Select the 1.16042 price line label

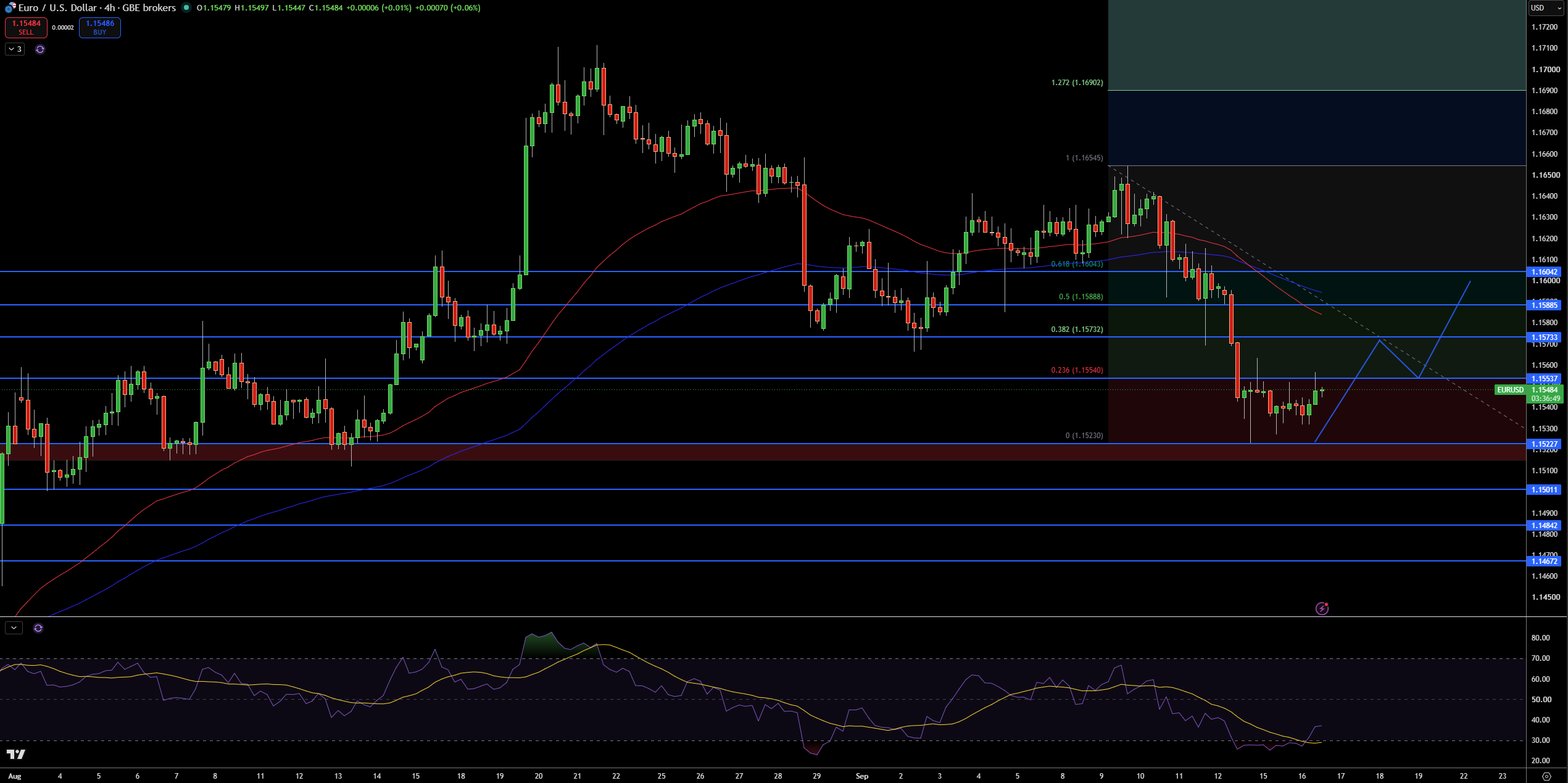pos(1543,271)
